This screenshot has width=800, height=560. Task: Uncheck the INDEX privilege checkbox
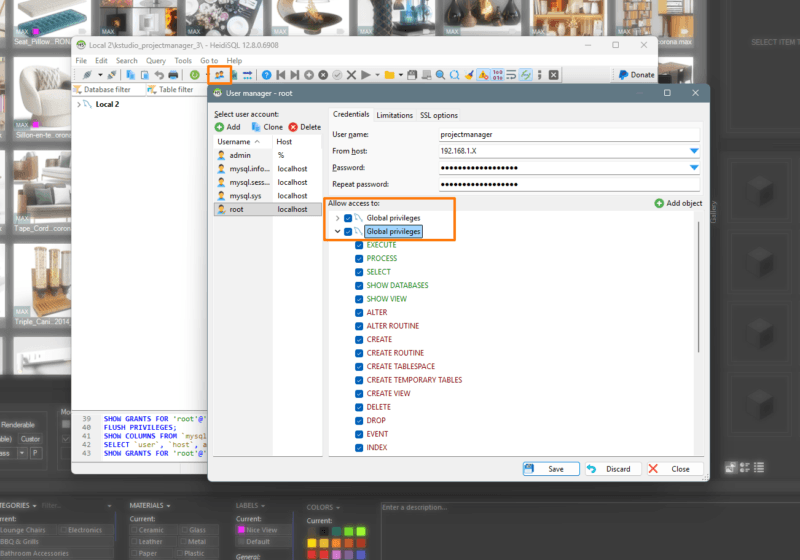click(359, 448)
